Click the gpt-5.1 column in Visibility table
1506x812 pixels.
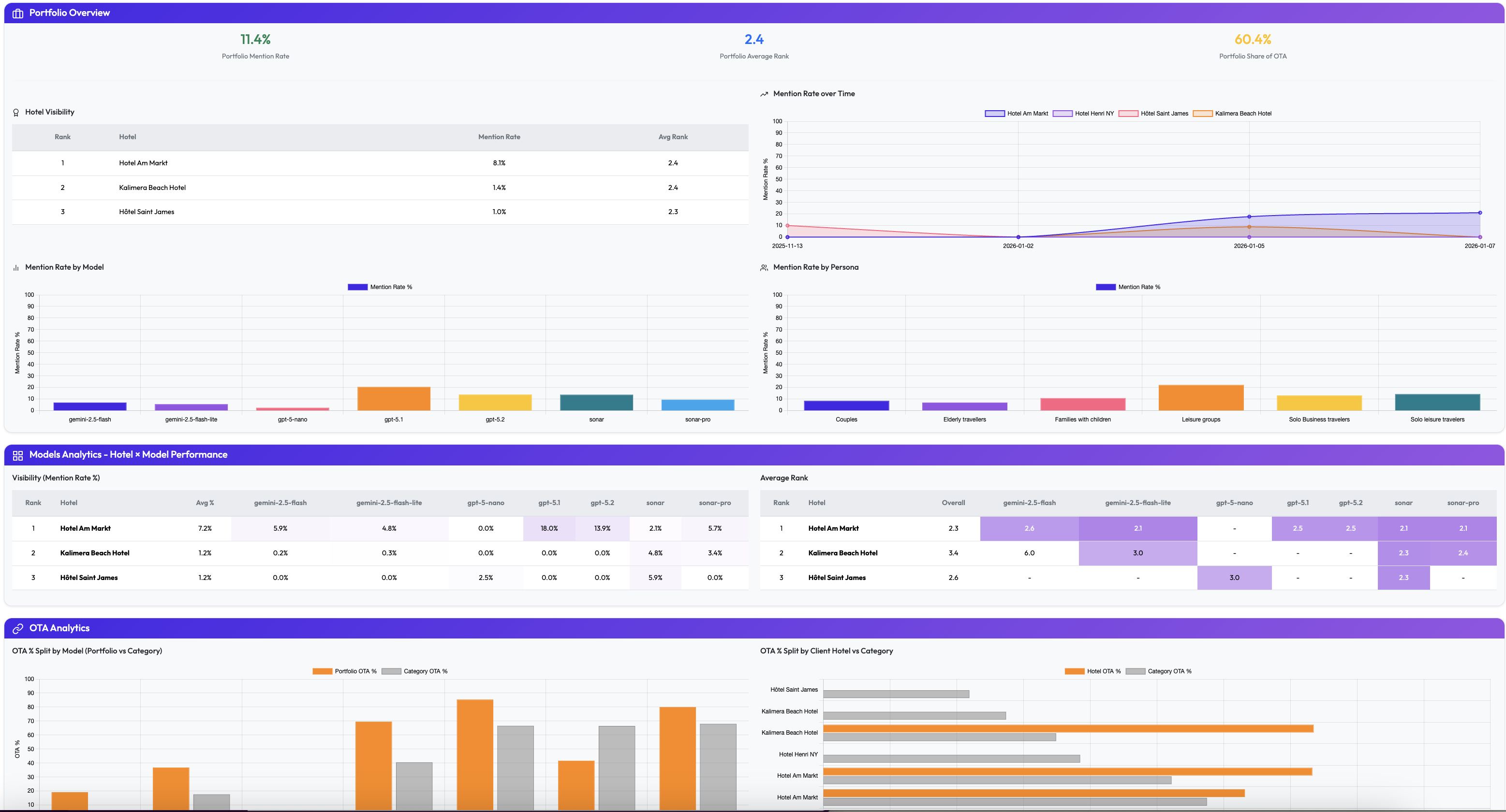548,503
